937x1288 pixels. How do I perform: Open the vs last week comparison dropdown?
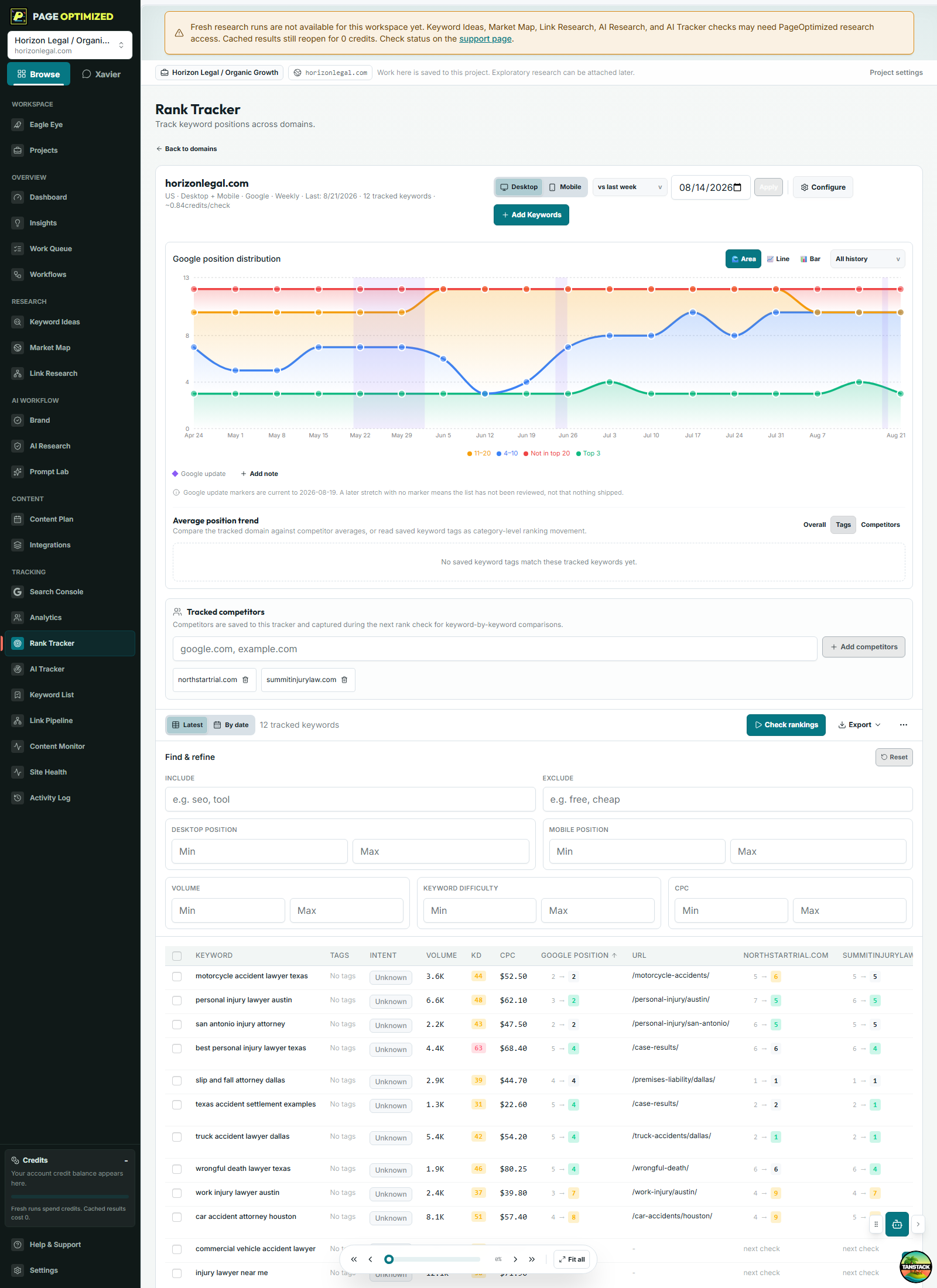tap(630, 187)
